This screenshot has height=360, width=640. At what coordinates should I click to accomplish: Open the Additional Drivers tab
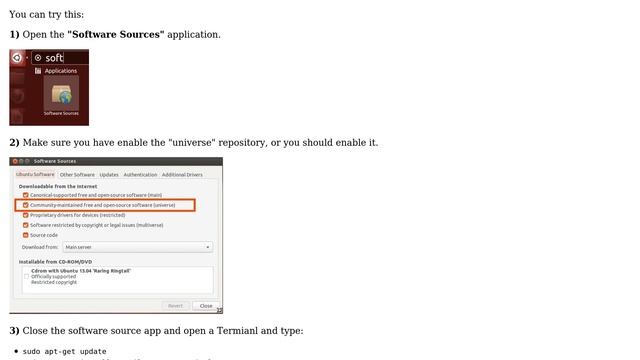tap(182, 175)
